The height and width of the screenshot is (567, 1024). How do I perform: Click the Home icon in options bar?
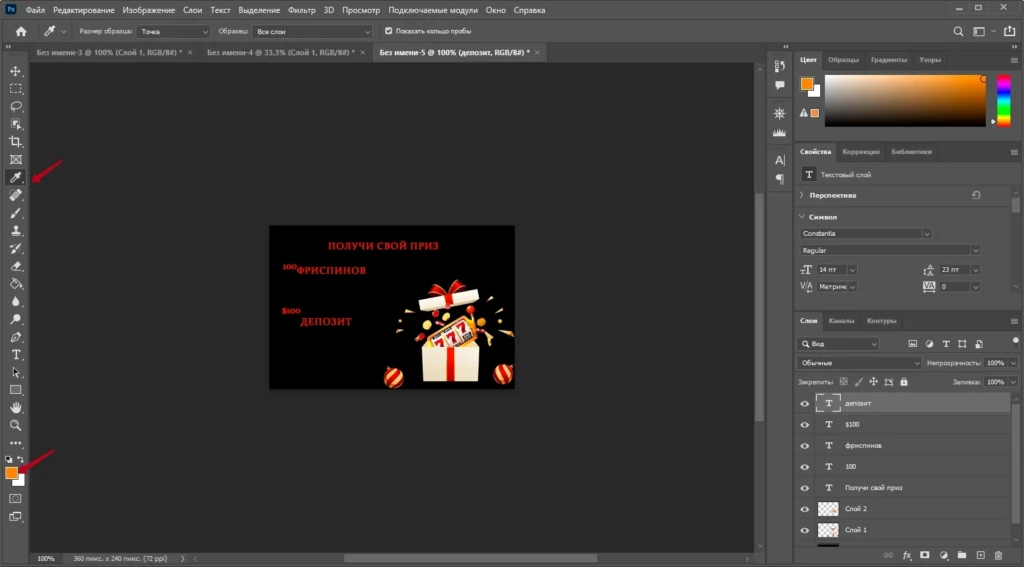(x=21, y=31)
